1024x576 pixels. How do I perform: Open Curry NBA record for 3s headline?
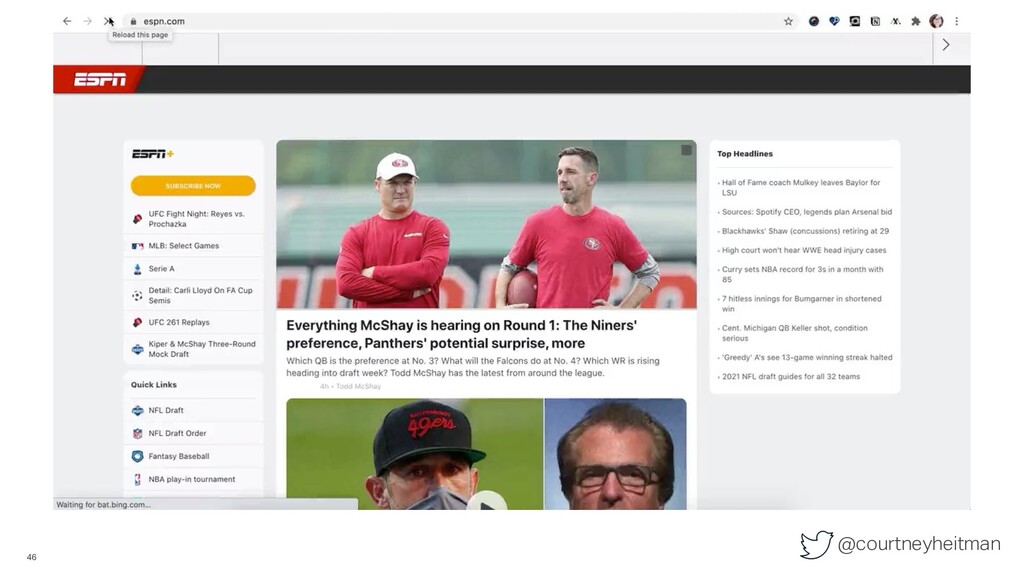(x=802, y=274)
